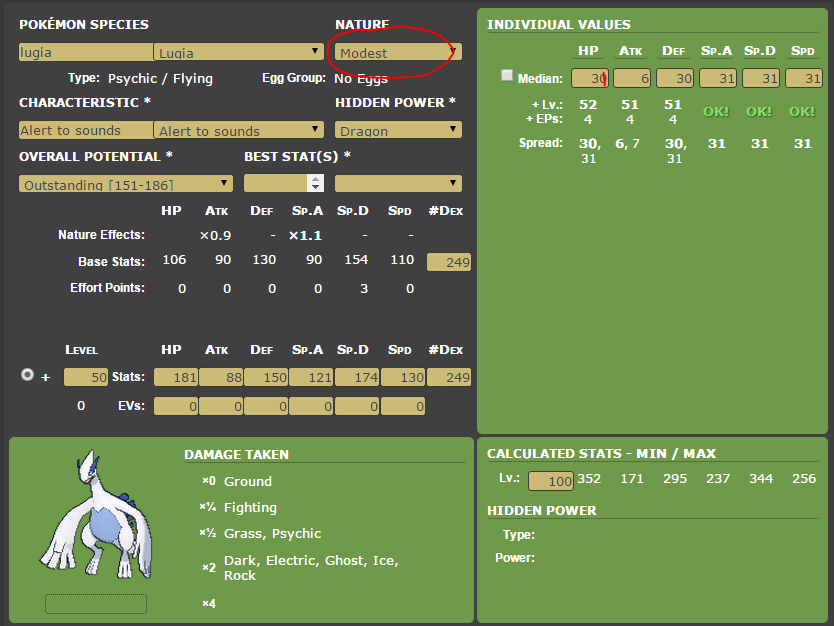Click the Sp.A stat field showing 121
The image size is (834, 626).
(x=312, y=377)
